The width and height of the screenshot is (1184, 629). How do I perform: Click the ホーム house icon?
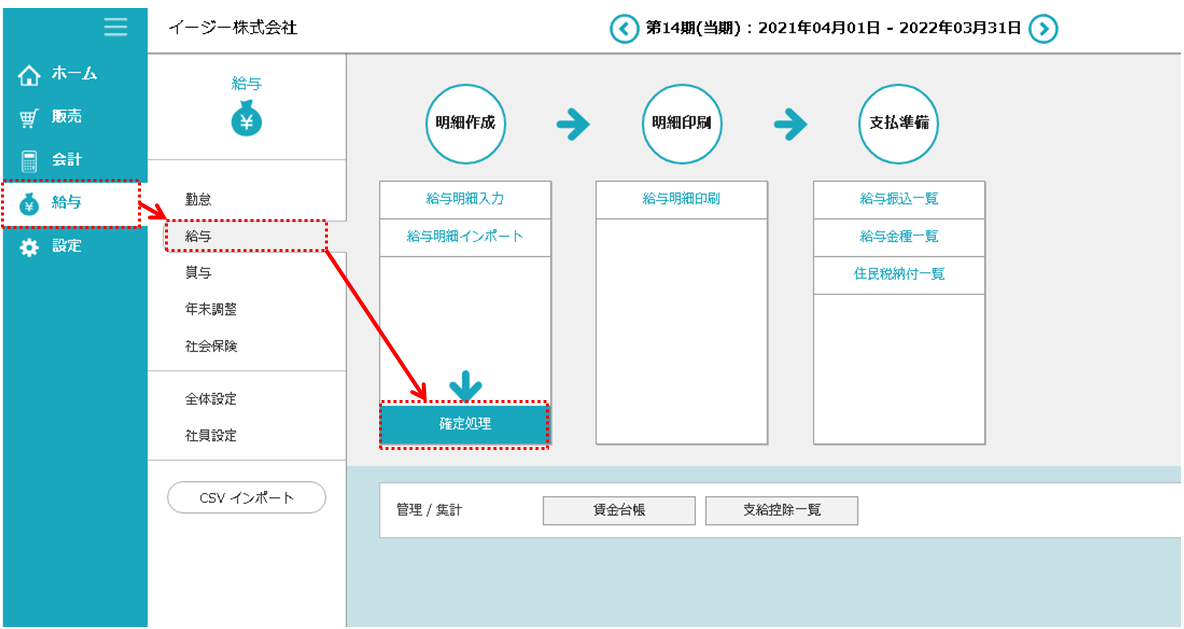[30, 75]
